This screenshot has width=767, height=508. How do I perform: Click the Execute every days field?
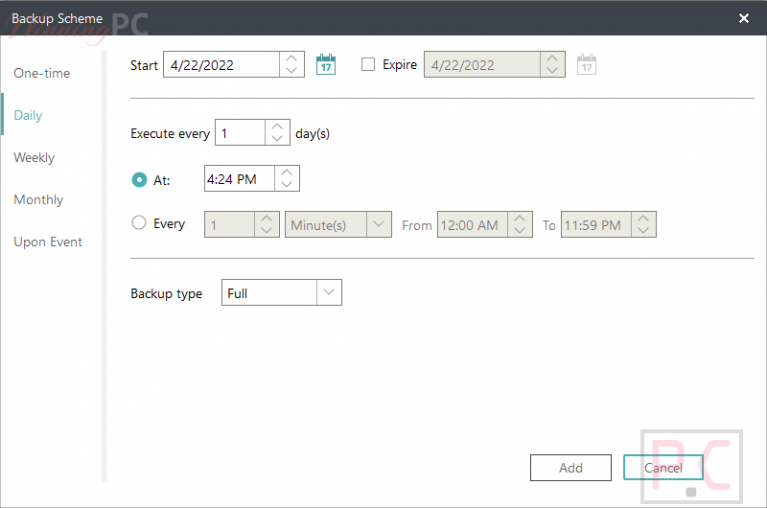pos(240,132)
